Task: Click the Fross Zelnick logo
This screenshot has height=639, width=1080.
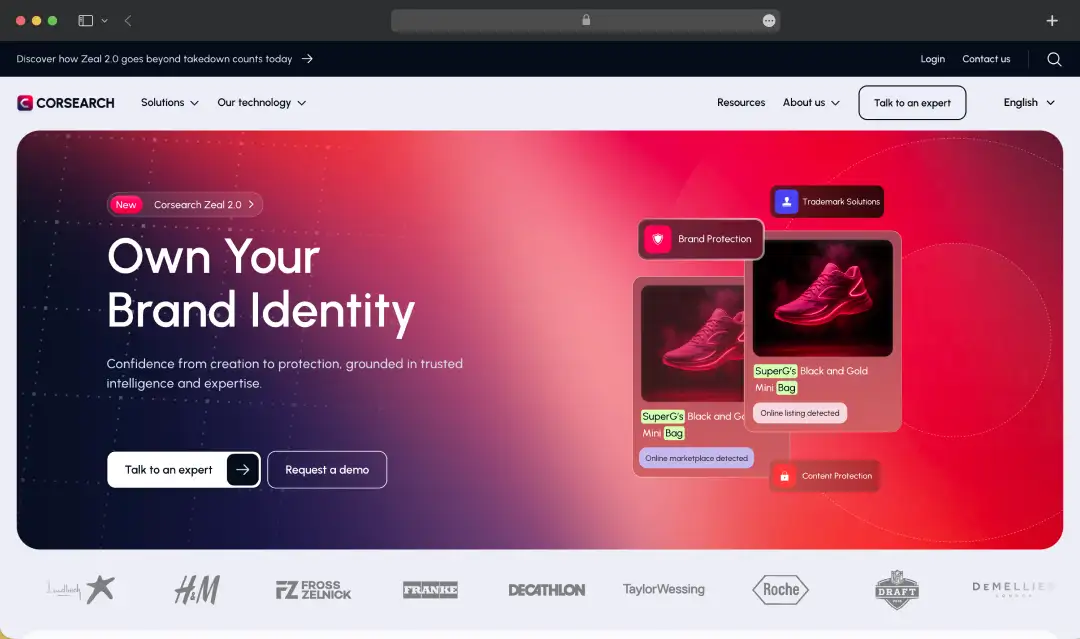Action: [x=313, y=590]
